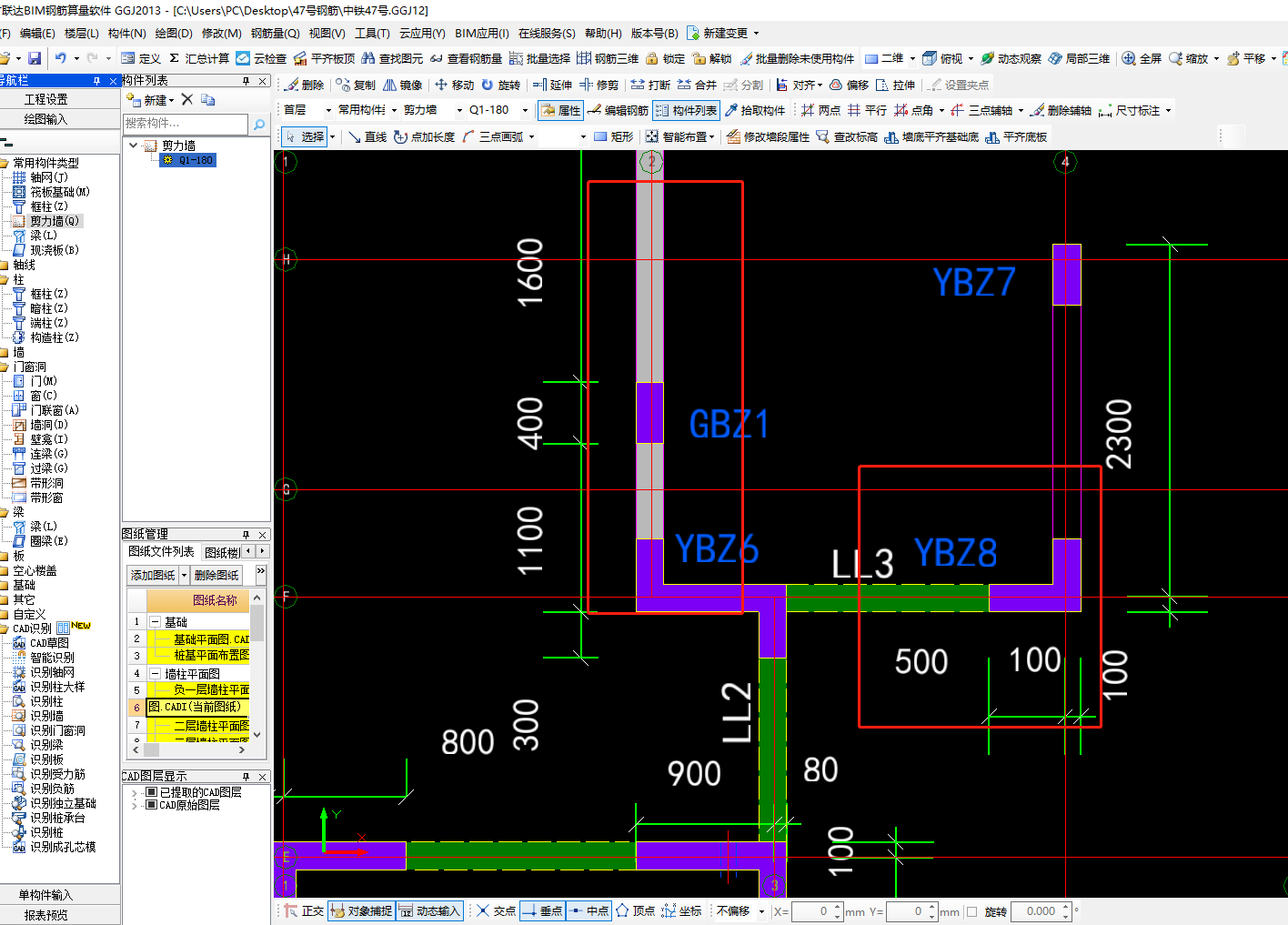The width and height of the screenshot is (1288, 925).
Task: Select the 移动 move tool
Action: [454, 85]
